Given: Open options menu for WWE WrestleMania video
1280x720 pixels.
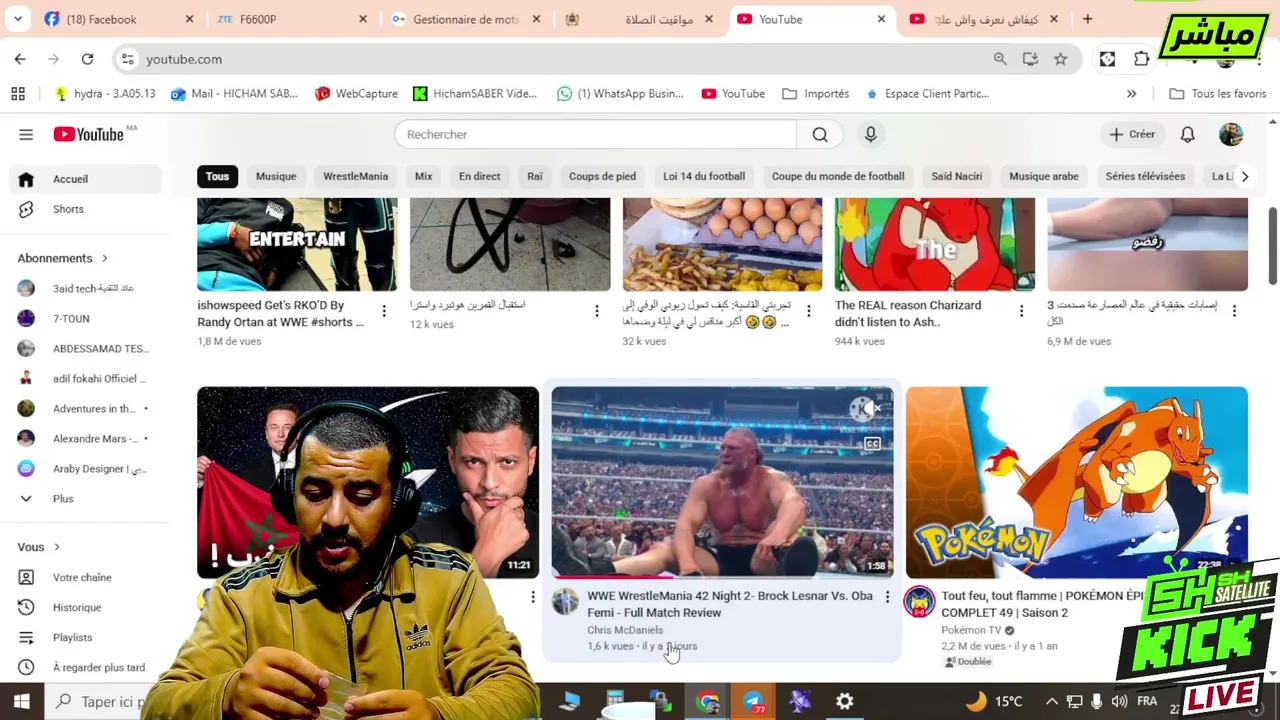Looking at the screenshot, I should pyautogui.click(x=887, y=597).
